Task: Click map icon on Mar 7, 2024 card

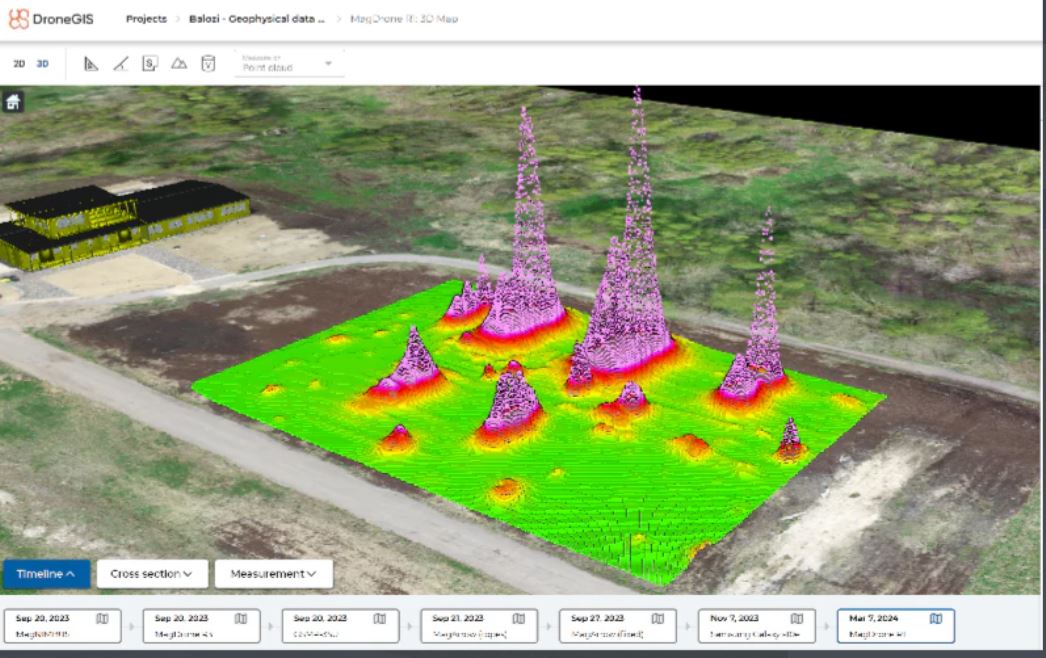Action: coord(935,619)
